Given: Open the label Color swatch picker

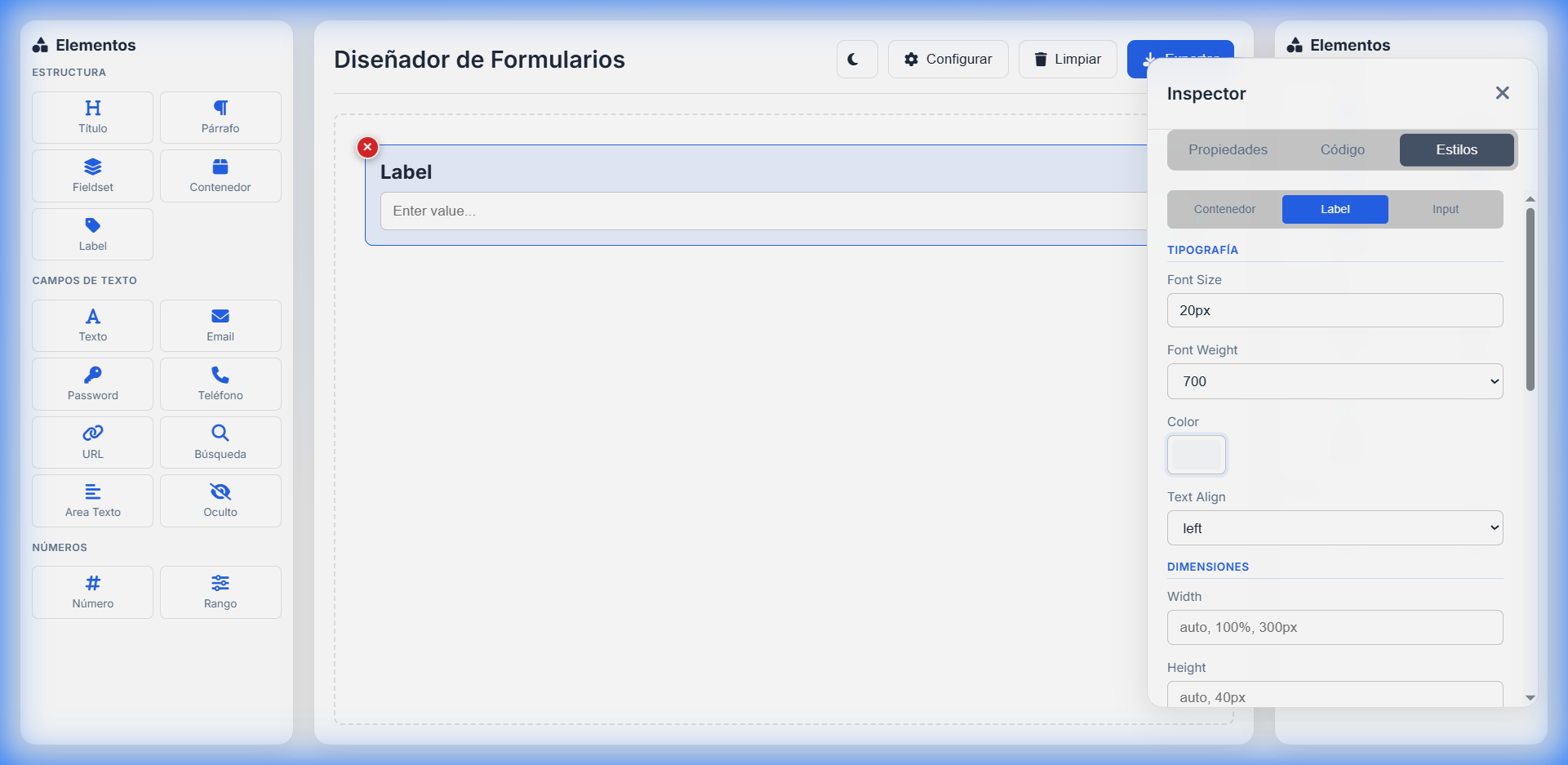Looking at the screenshot, I should pyautogui.click(x=1197, y=455).
